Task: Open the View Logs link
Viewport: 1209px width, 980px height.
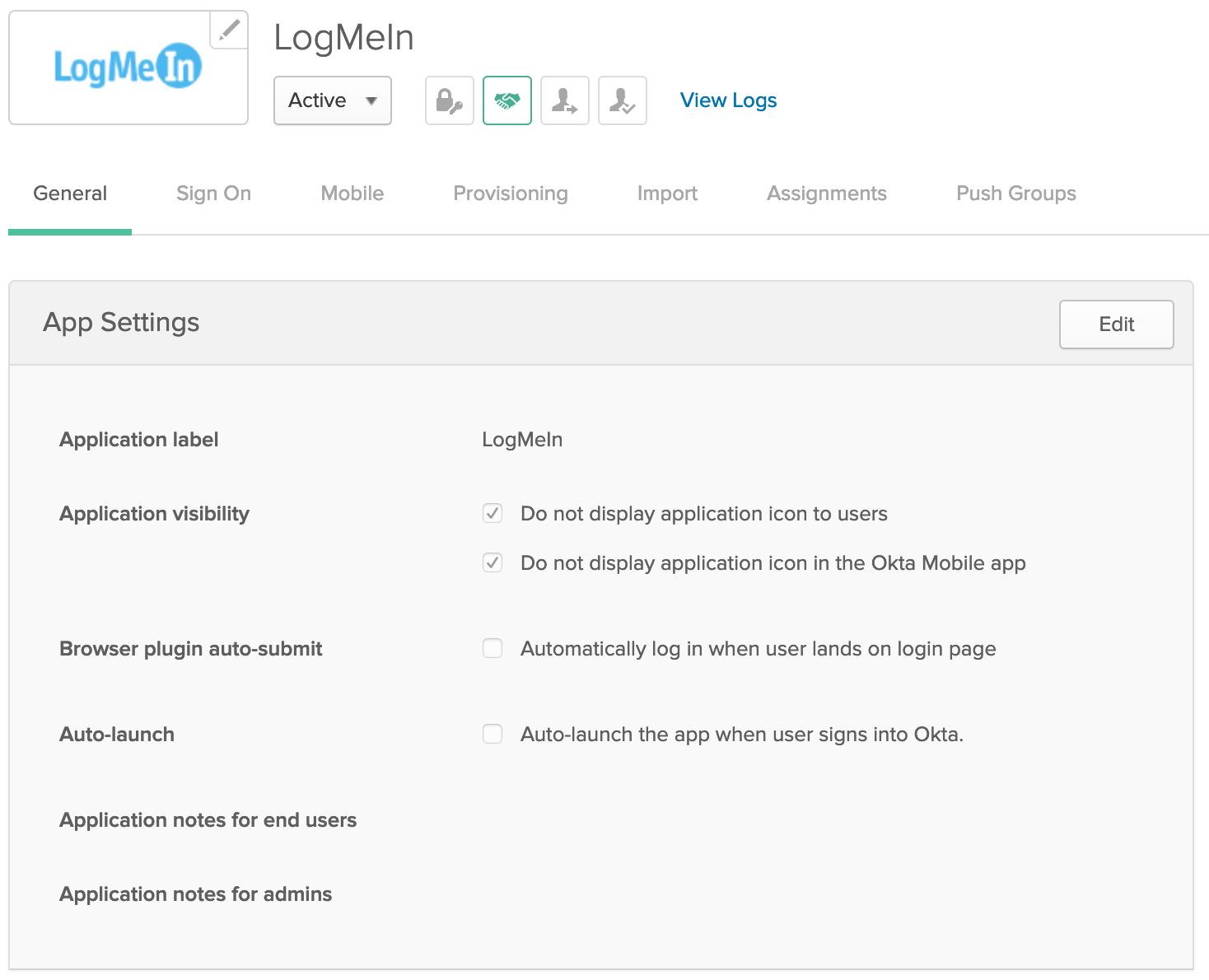Action: (728, 100)
